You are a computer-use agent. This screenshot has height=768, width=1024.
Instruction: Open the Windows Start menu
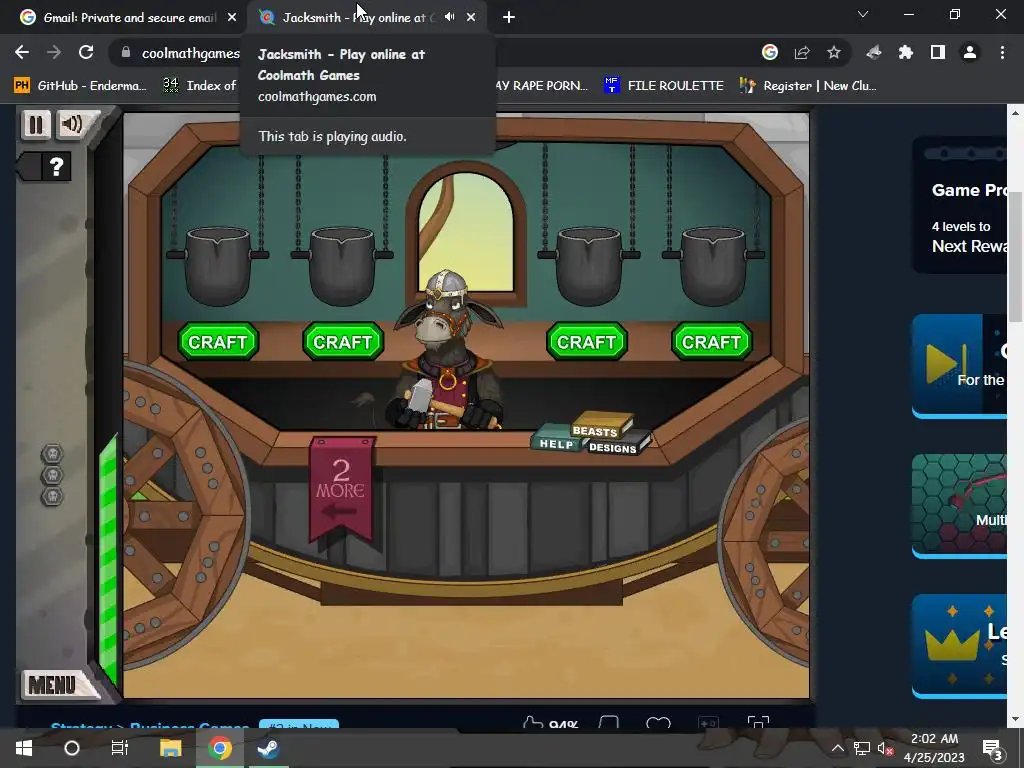tap(24, 748)
